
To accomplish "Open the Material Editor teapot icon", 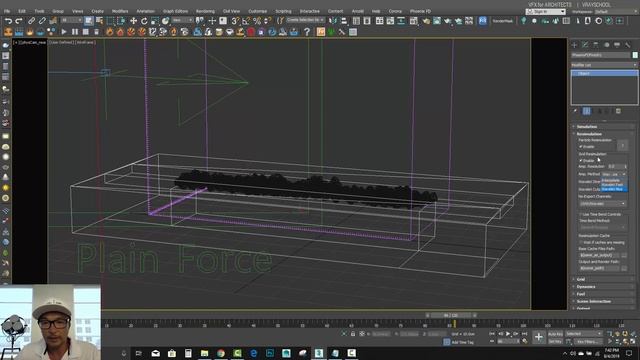I will click(426, 21).
